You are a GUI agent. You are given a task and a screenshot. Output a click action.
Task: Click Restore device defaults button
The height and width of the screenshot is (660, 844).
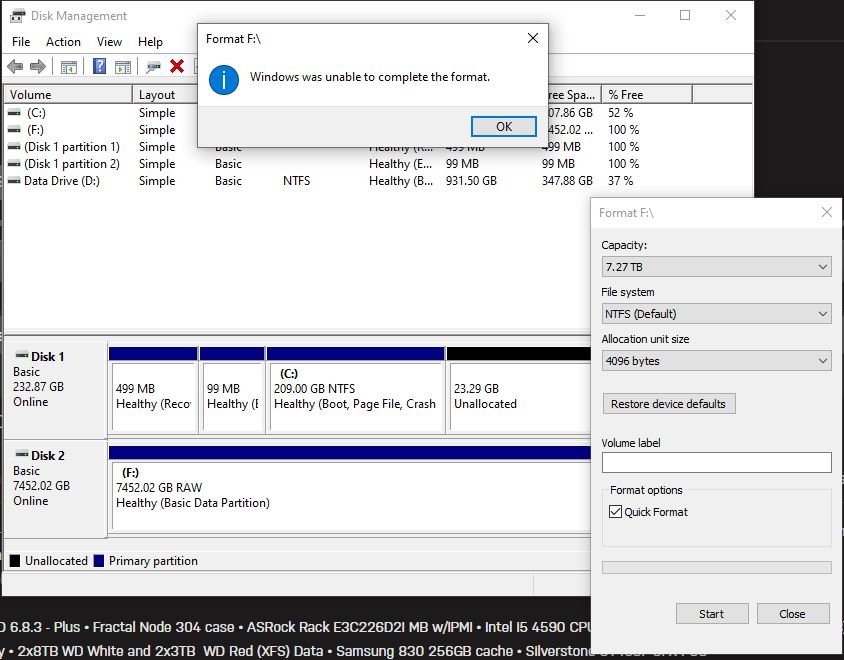669,404
